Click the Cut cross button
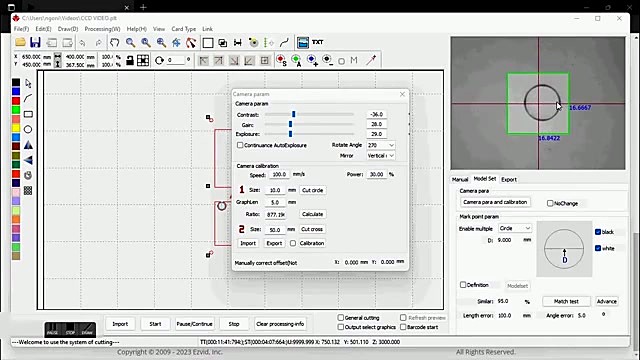The width and height of the screenshot is (640, 360). pyautogui.click(x=312, y=229)
